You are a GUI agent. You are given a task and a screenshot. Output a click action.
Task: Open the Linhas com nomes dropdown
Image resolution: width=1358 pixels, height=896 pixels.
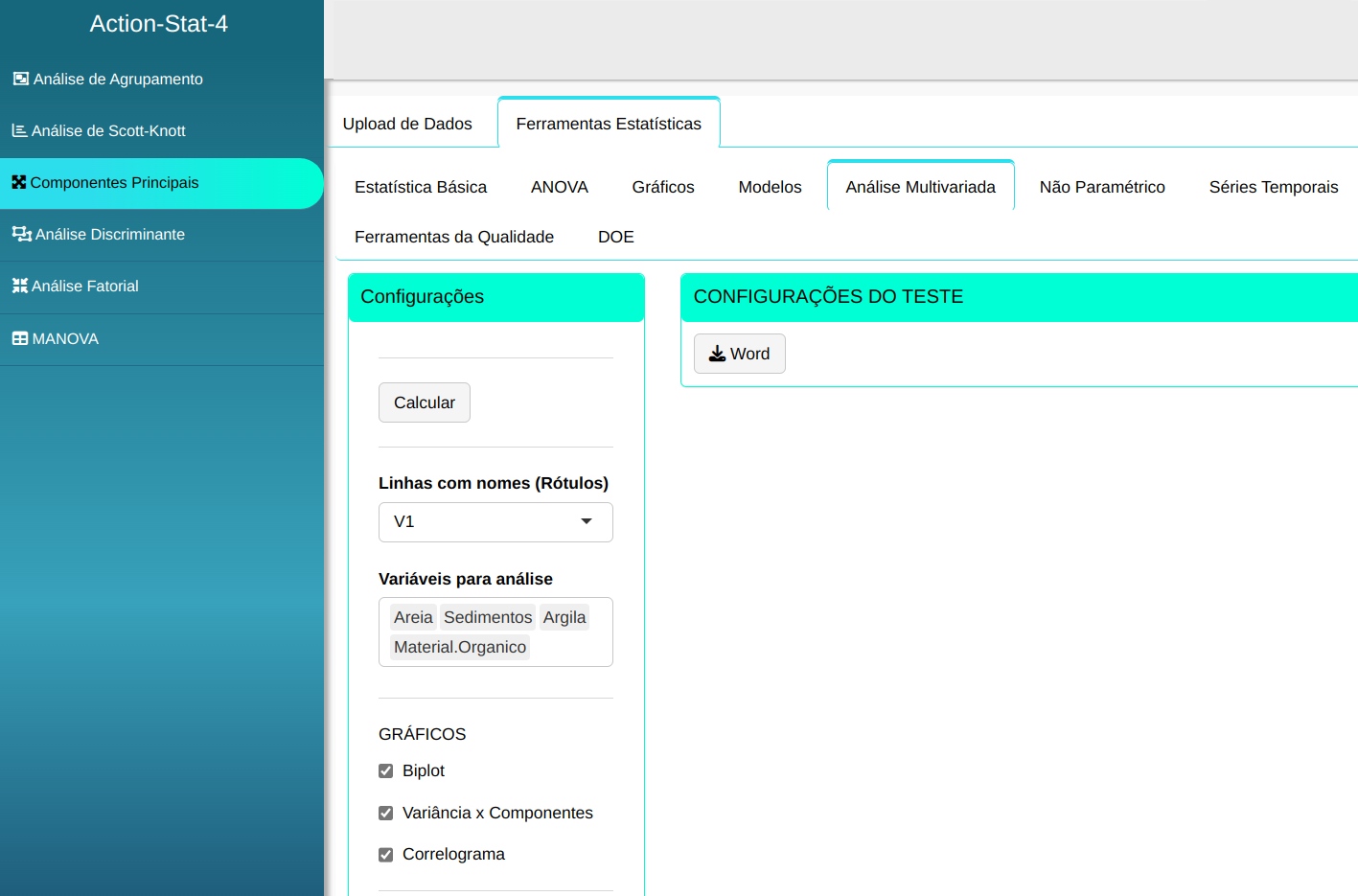(x=495, y=522)
